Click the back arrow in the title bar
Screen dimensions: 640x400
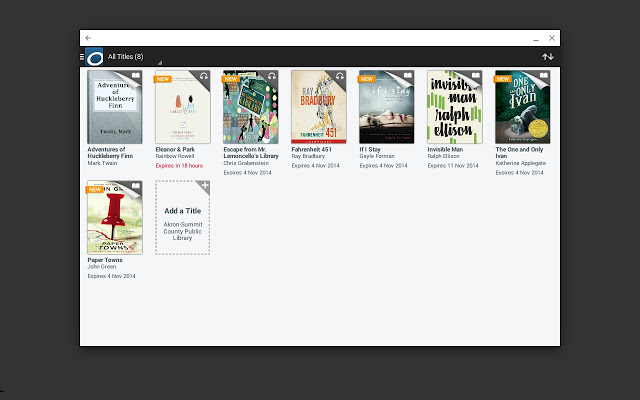click(88, 38)
